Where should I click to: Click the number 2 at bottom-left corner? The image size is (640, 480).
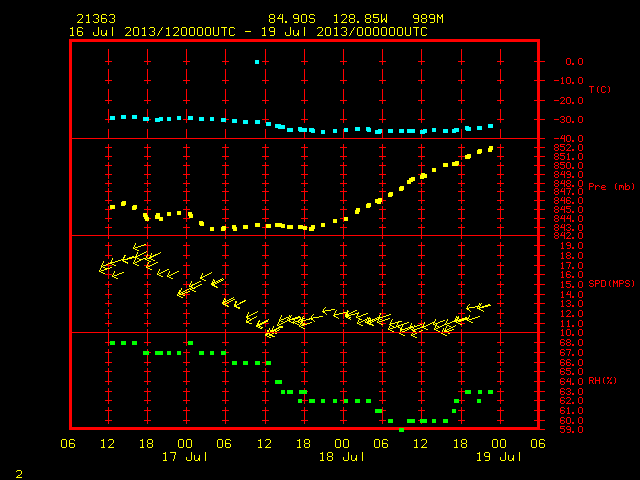pyautogui.click(x=19, y=474)
